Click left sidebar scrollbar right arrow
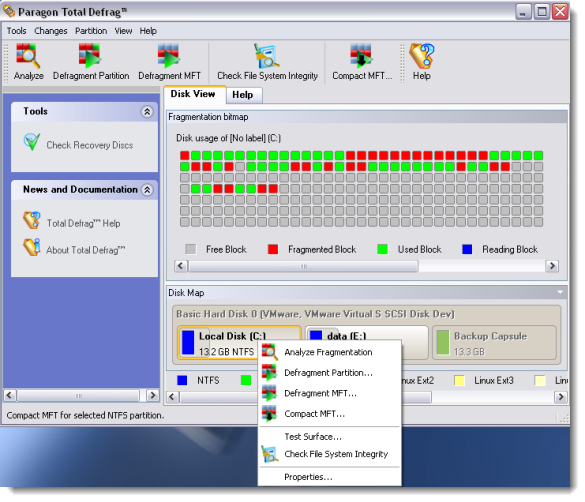 (152, 395)
